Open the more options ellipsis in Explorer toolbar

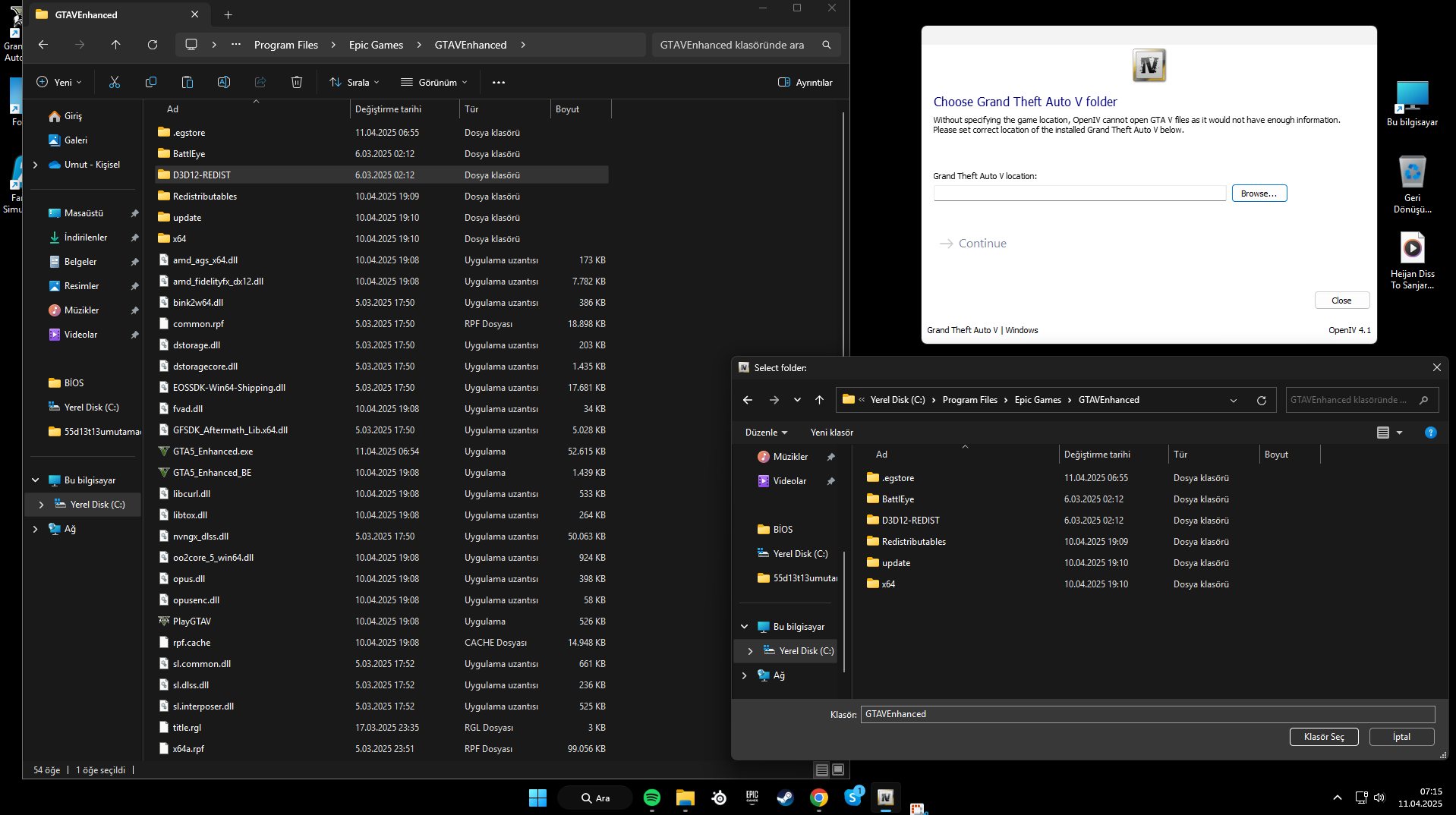(499, 82)
